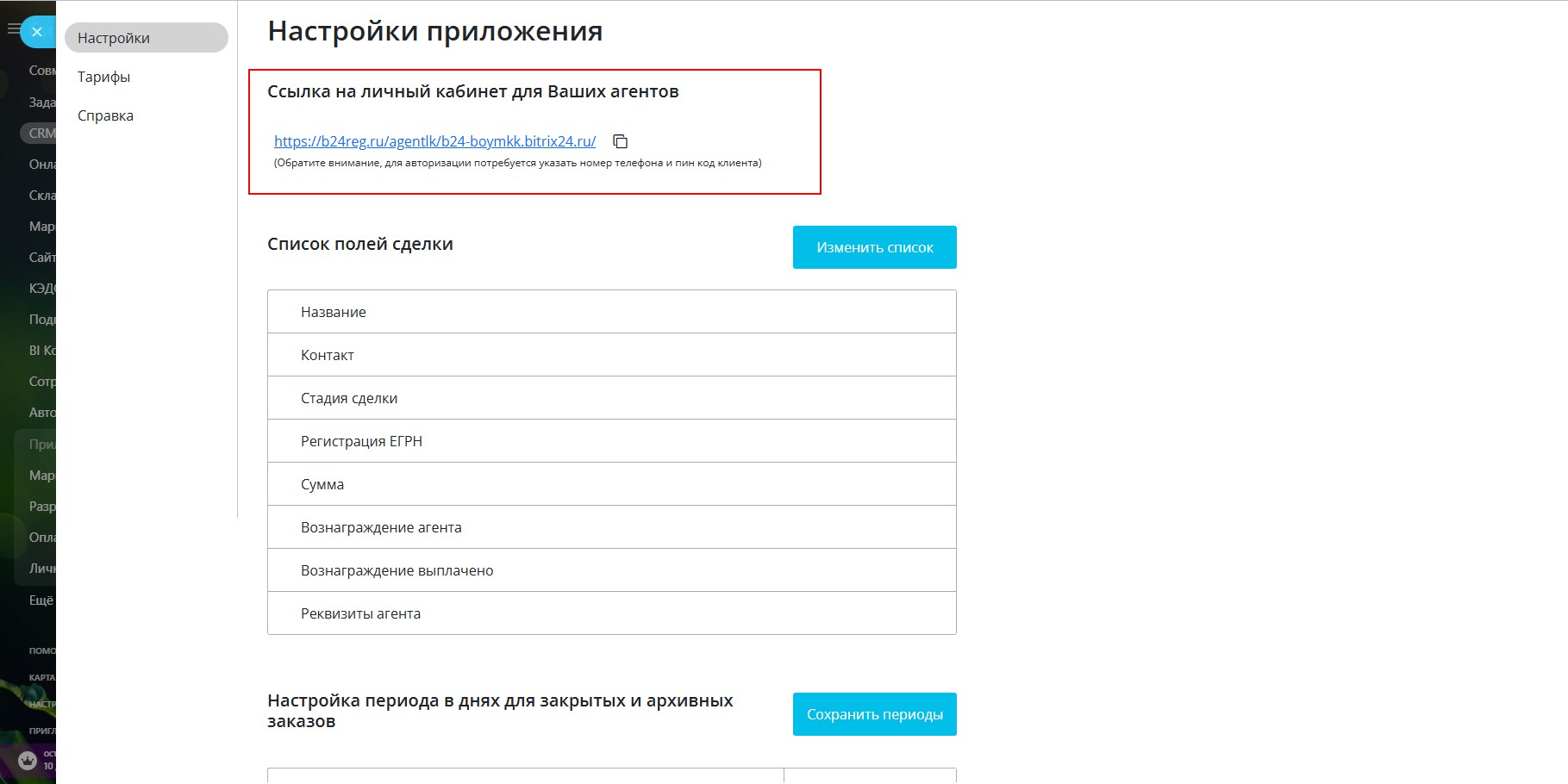This screenshot has width=1568, height=784.
Task: Click the note about phone and PIN authorization
Action: pyautogui.click(x=518, y=163)
